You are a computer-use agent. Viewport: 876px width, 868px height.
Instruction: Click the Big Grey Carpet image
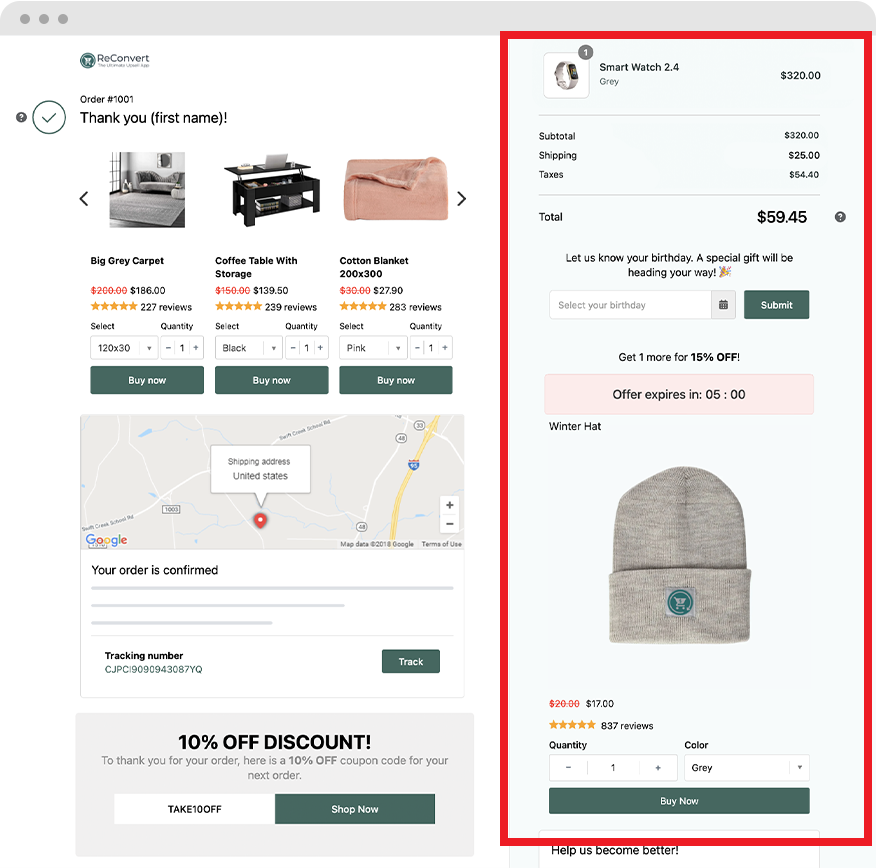pos(147,190)
